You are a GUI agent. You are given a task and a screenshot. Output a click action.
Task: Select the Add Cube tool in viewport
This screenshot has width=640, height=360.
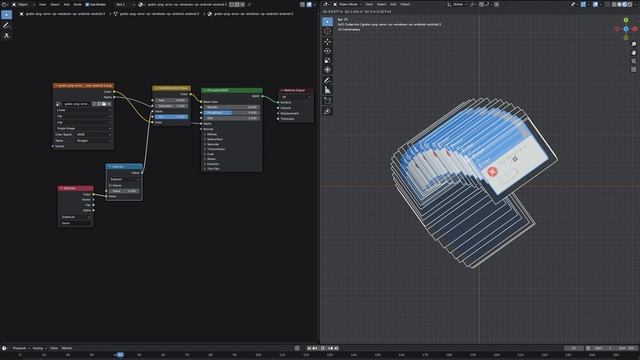click(x=327, y=100)
